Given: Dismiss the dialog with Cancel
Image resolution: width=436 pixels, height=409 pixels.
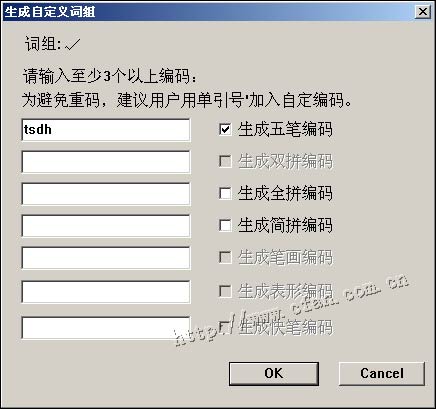Looking at the screenshot, I should (x=382, y=374).
